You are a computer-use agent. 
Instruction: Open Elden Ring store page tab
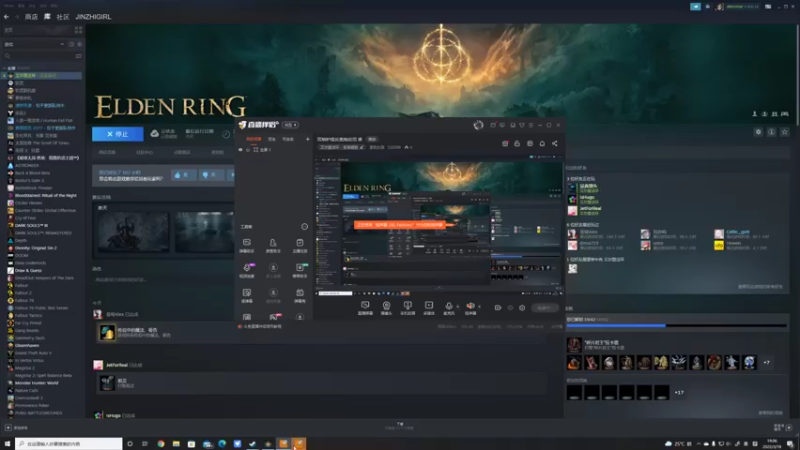coord(107,152)
